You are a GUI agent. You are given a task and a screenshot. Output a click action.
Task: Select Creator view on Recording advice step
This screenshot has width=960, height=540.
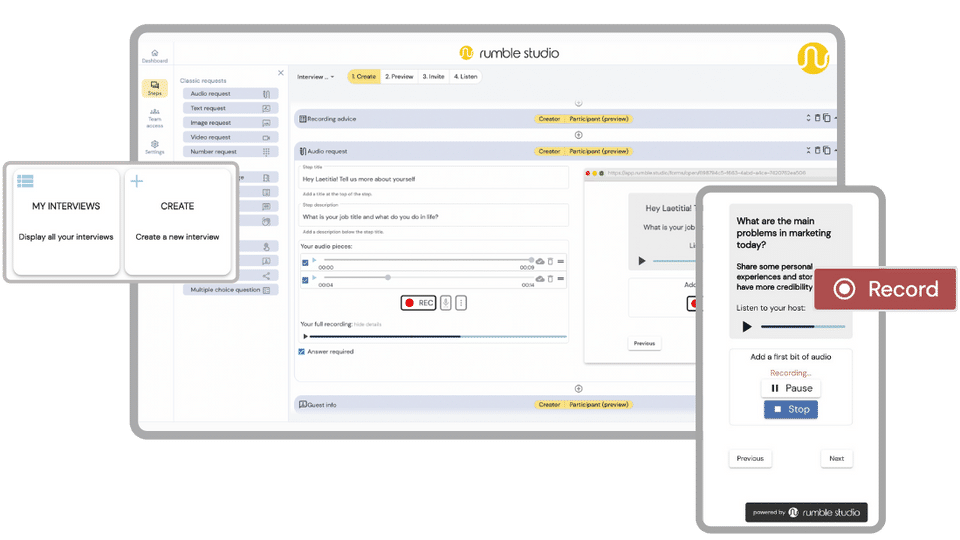(549, 119)
